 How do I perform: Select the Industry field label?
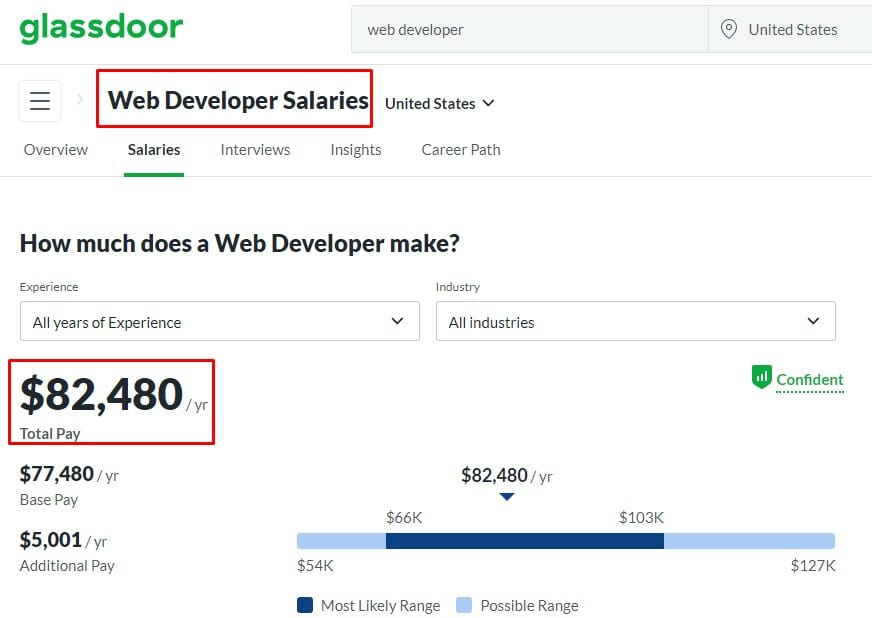click(458, 287)
